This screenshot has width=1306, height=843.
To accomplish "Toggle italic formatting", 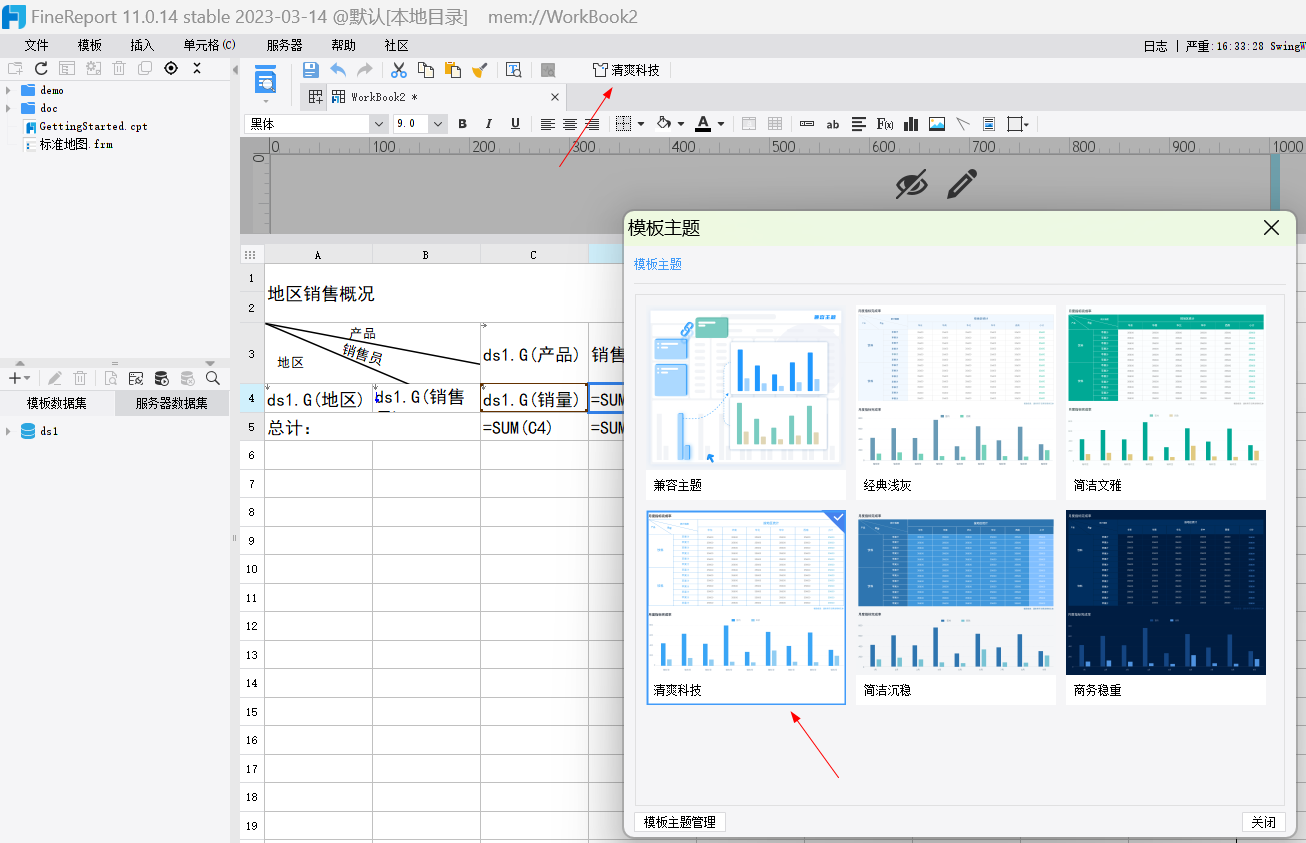I will (x=489, y=124).
